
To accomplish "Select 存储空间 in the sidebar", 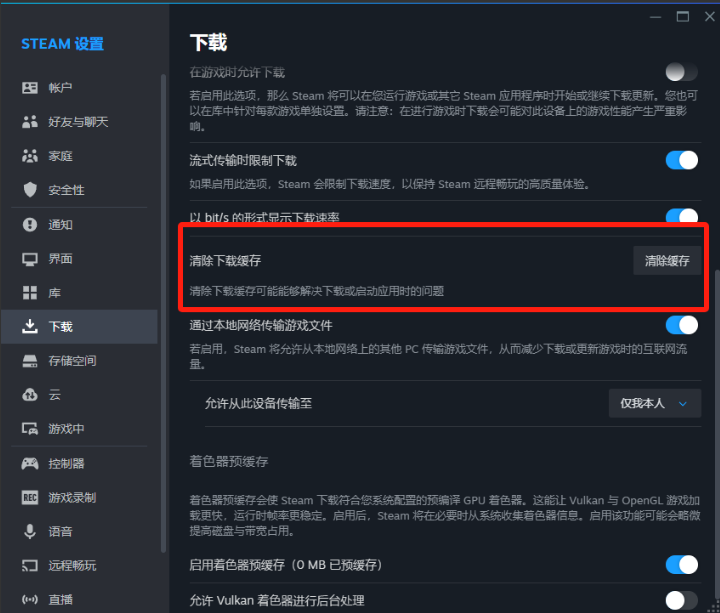I will click(79, 361).
